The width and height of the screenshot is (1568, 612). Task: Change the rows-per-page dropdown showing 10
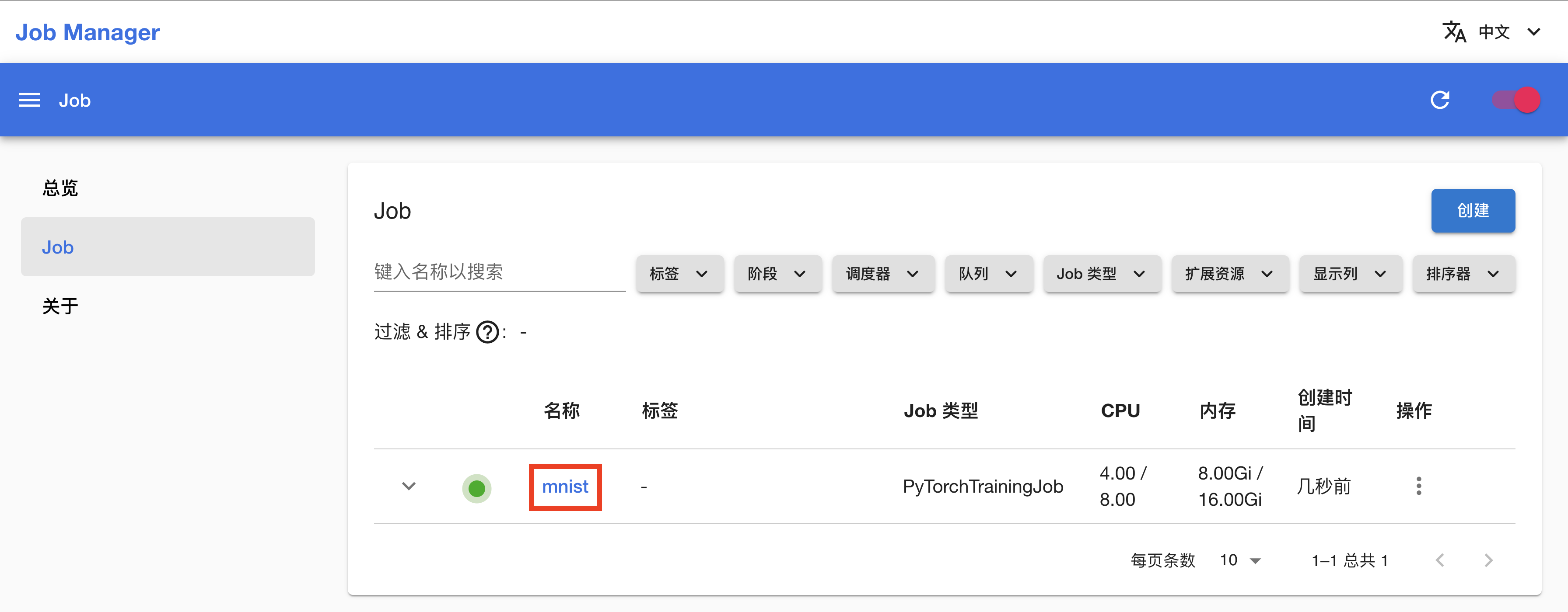coord(1240,560)
